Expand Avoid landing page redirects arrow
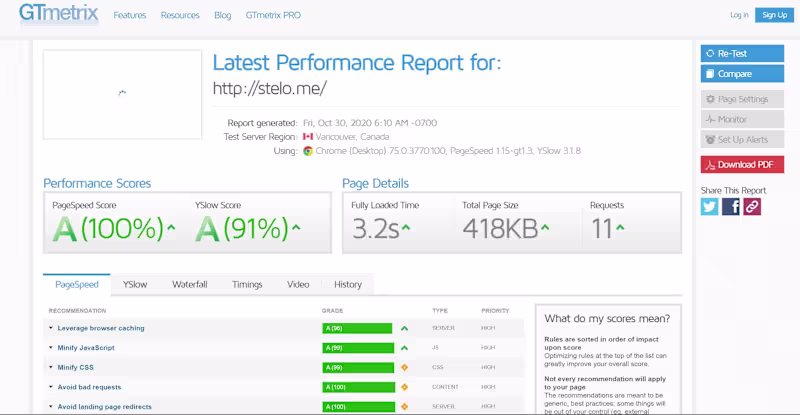Image resolution: width=800 pixels, height=415 pixels. click(x=51, y=407)
